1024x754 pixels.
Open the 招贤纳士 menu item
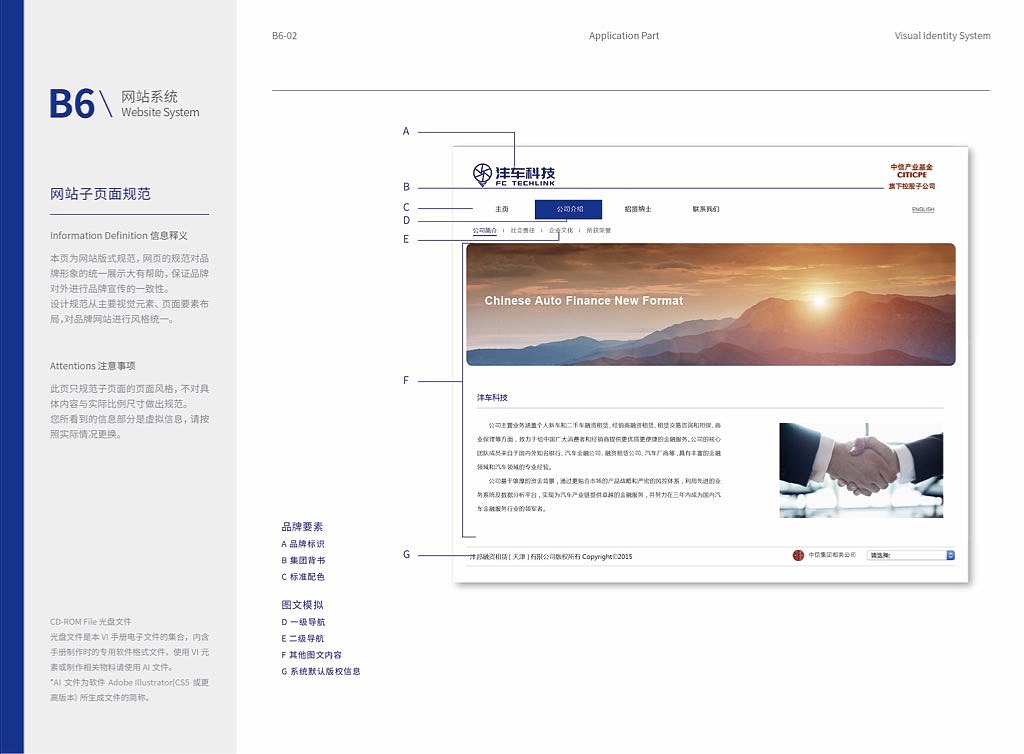click(638, 207)
